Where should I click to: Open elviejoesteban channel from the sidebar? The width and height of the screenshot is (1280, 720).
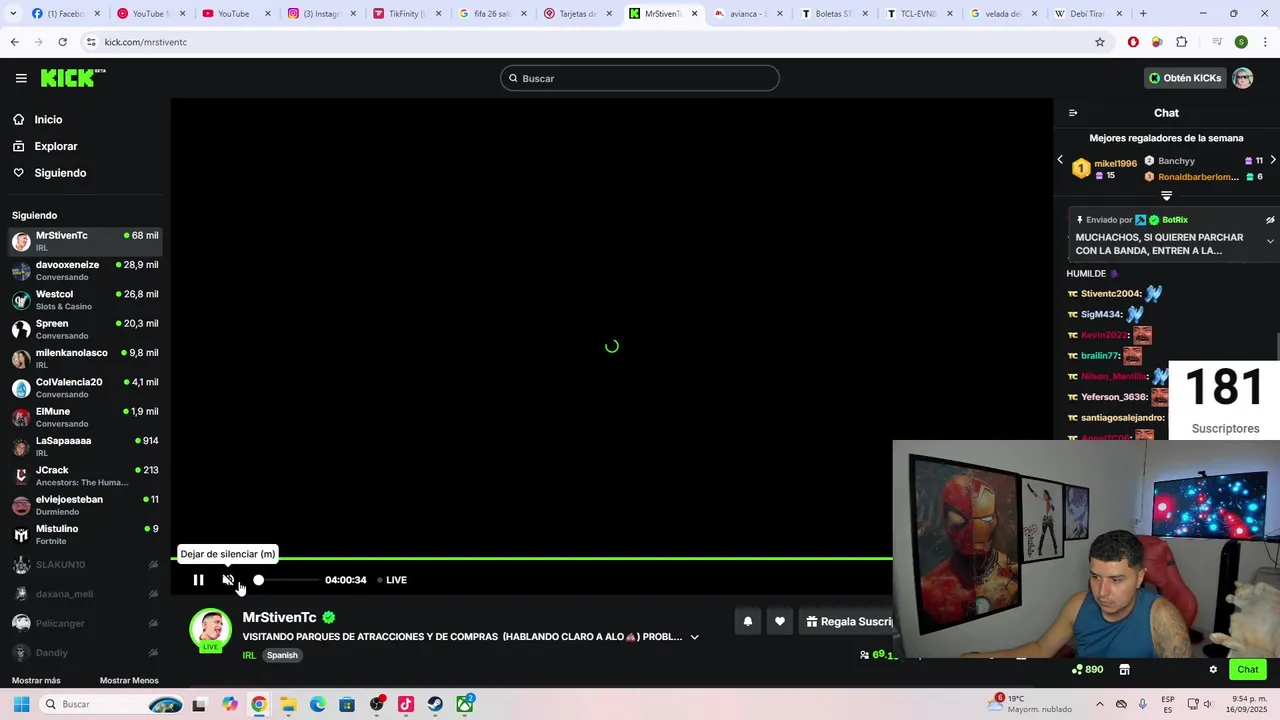click(x=85, y=505)
